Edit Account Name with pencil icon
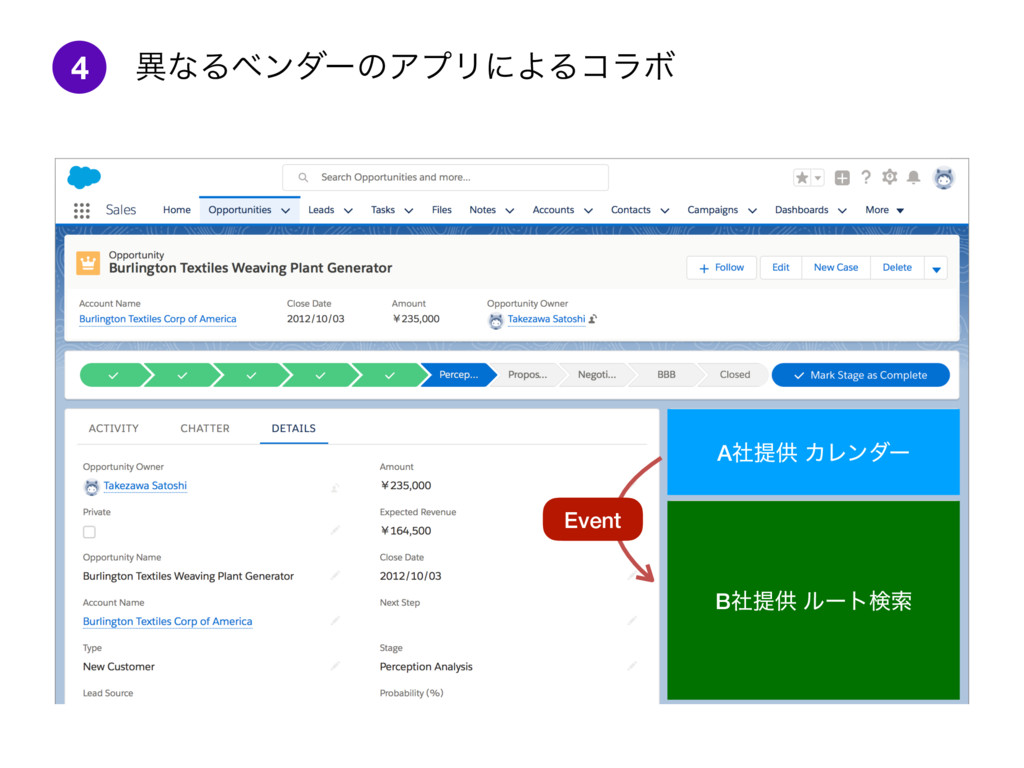This screenshot has height=768, width=1024. click(335, 620)
